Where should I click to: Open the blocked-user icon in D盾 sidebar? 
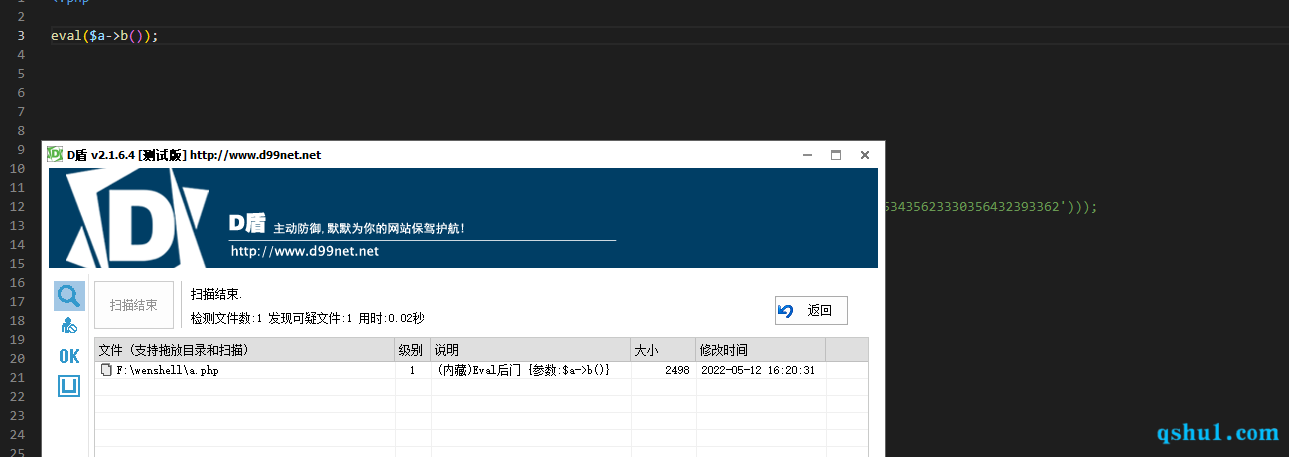click(x=69, y=326)
